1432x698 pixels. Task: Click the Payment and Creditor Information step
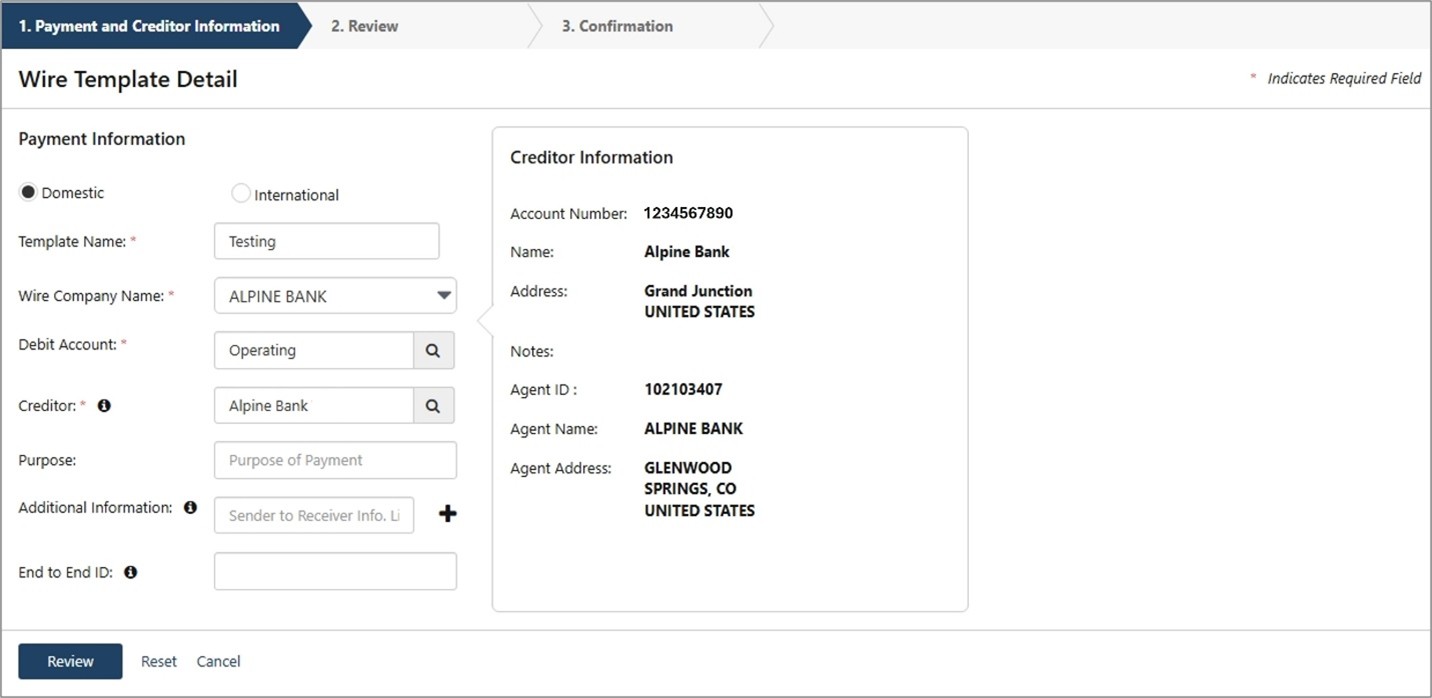(x=149, y=26)
